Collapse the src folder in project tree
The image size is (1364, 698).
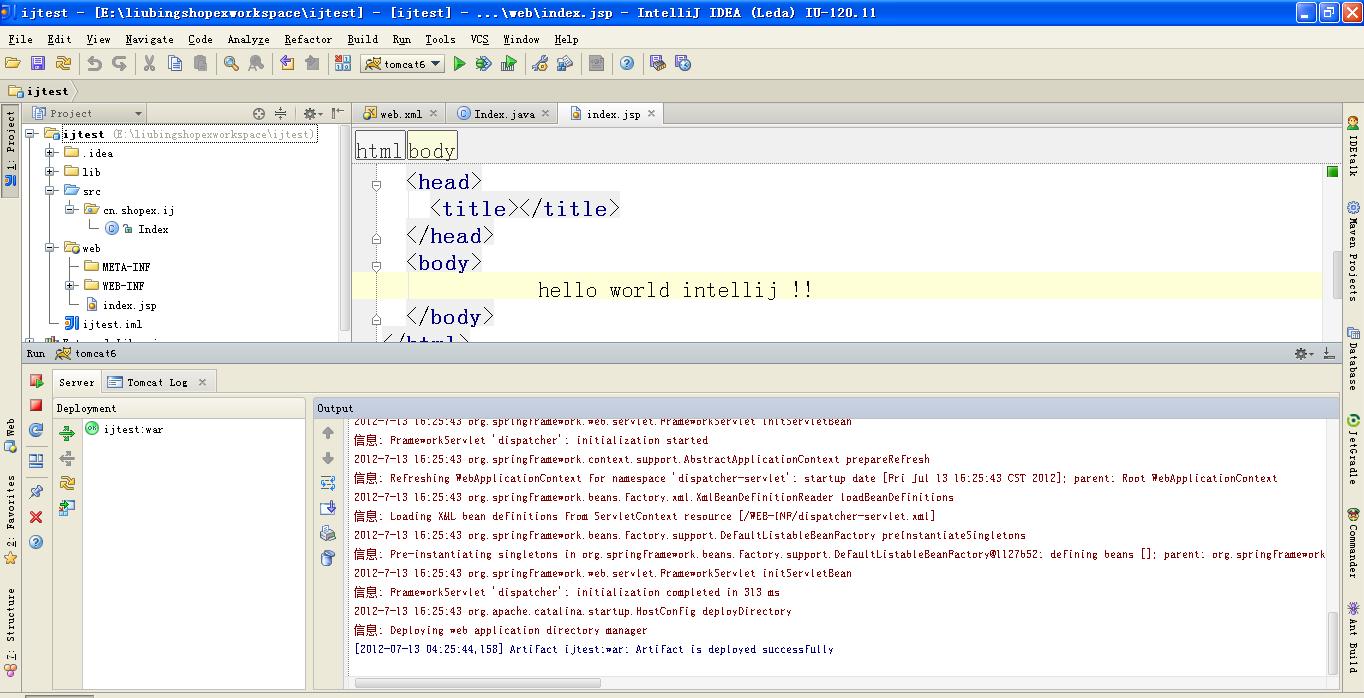(x=50, y=191)
